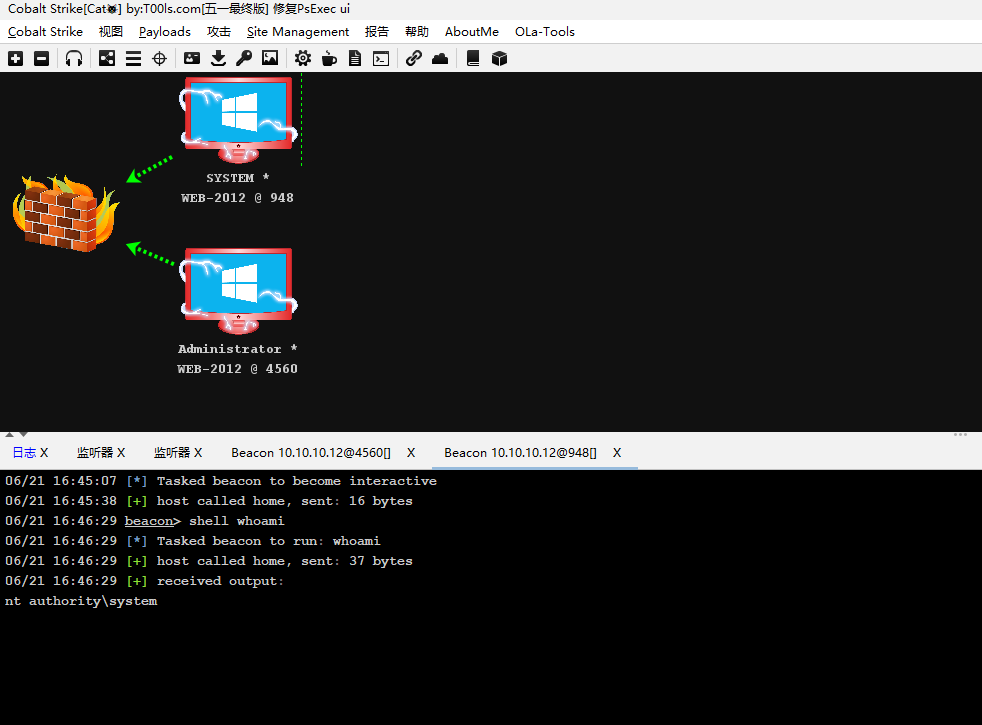The image size is (982, 725).
Task: Switch to the second 监听器 tab
Action: [x=172, y=453]
